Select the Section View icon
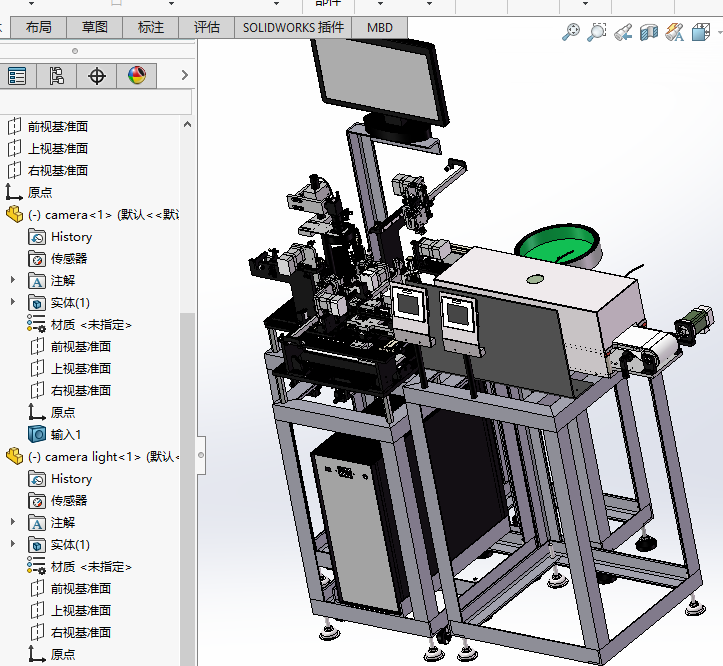This screenshot has width=723, height=666. [x=649, y=32]
